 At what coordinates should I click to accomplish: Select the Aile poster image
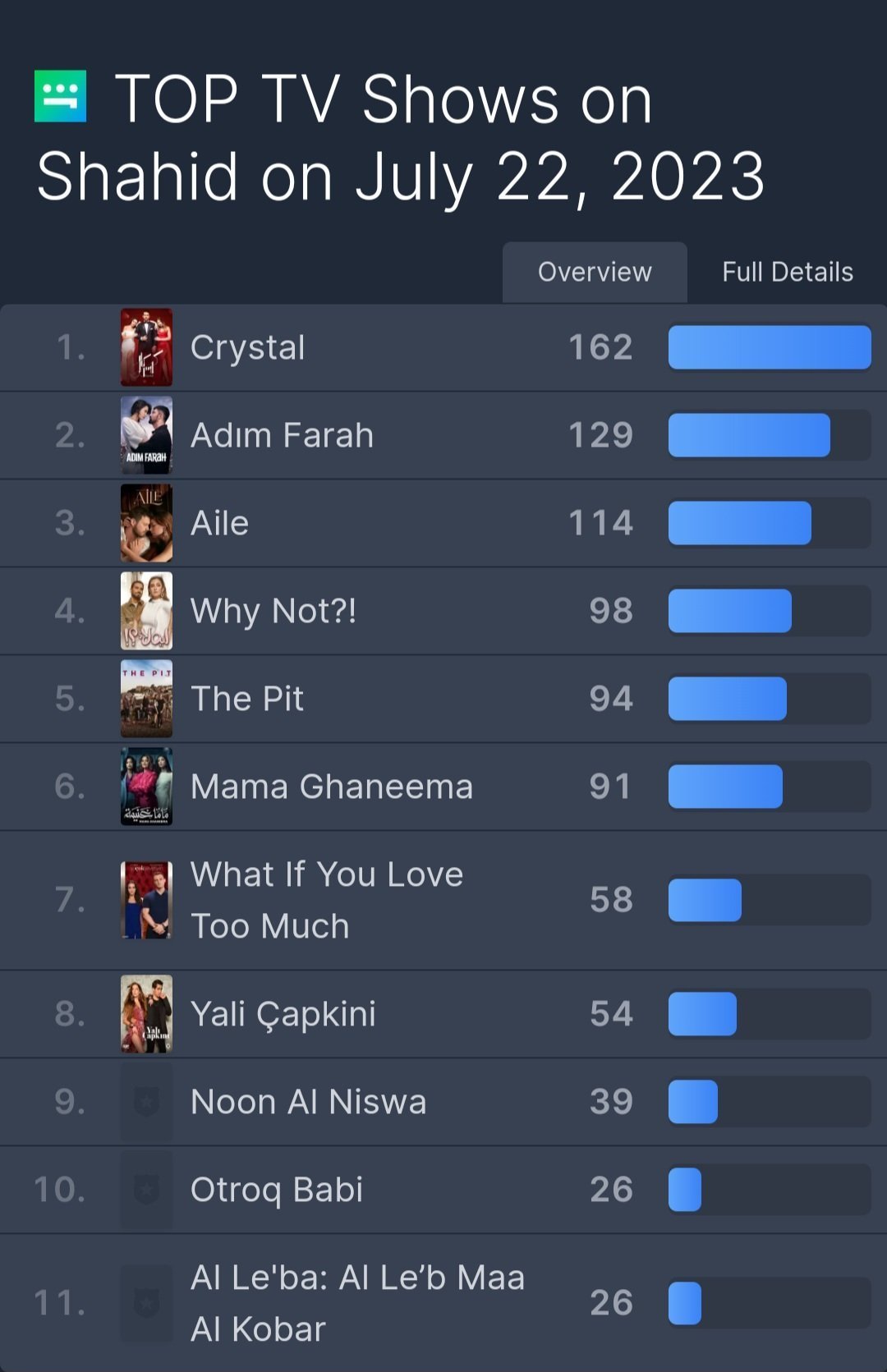coord(146,523)
